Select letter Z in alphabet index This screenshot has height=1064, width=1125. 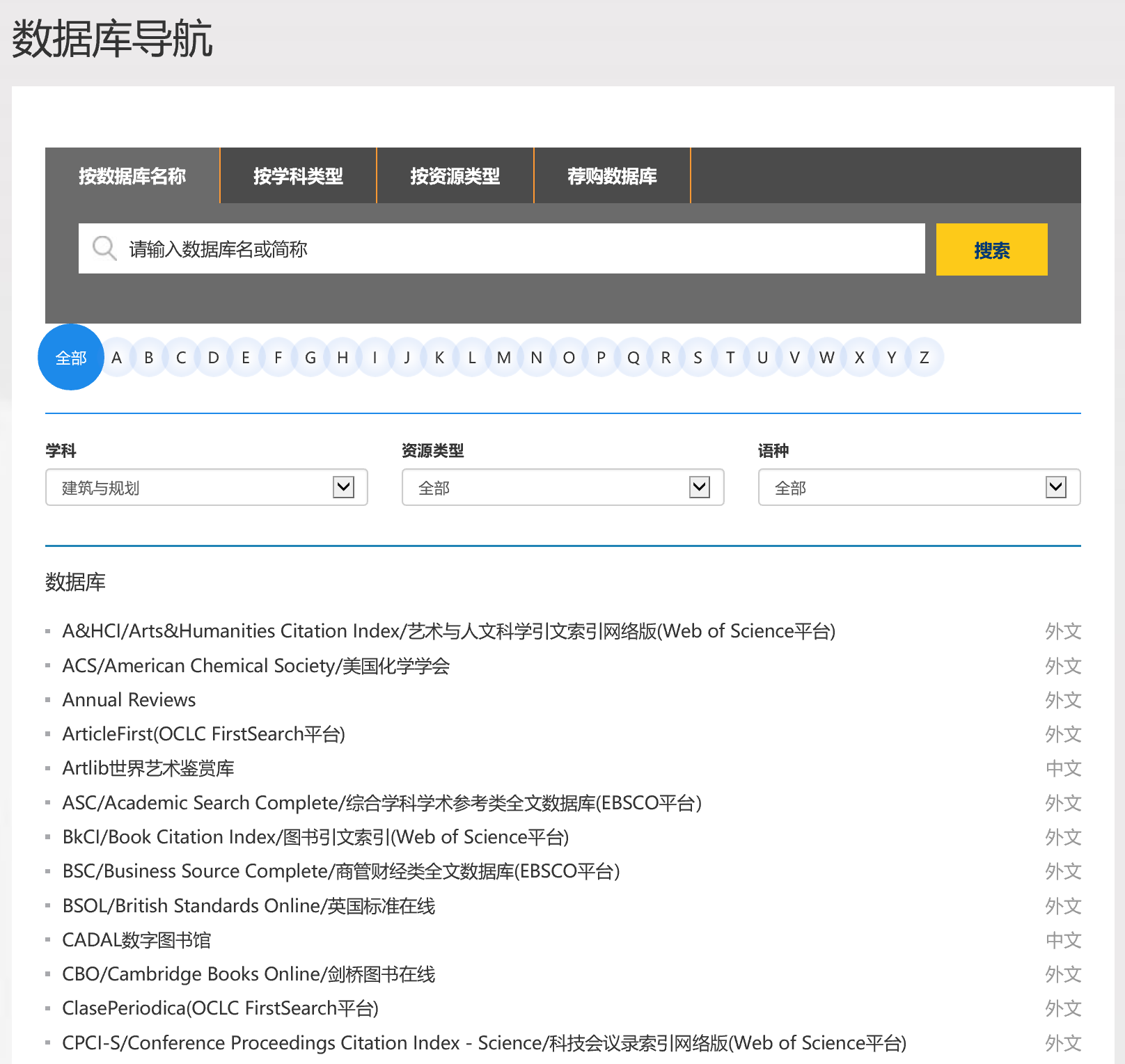(924, 358)
